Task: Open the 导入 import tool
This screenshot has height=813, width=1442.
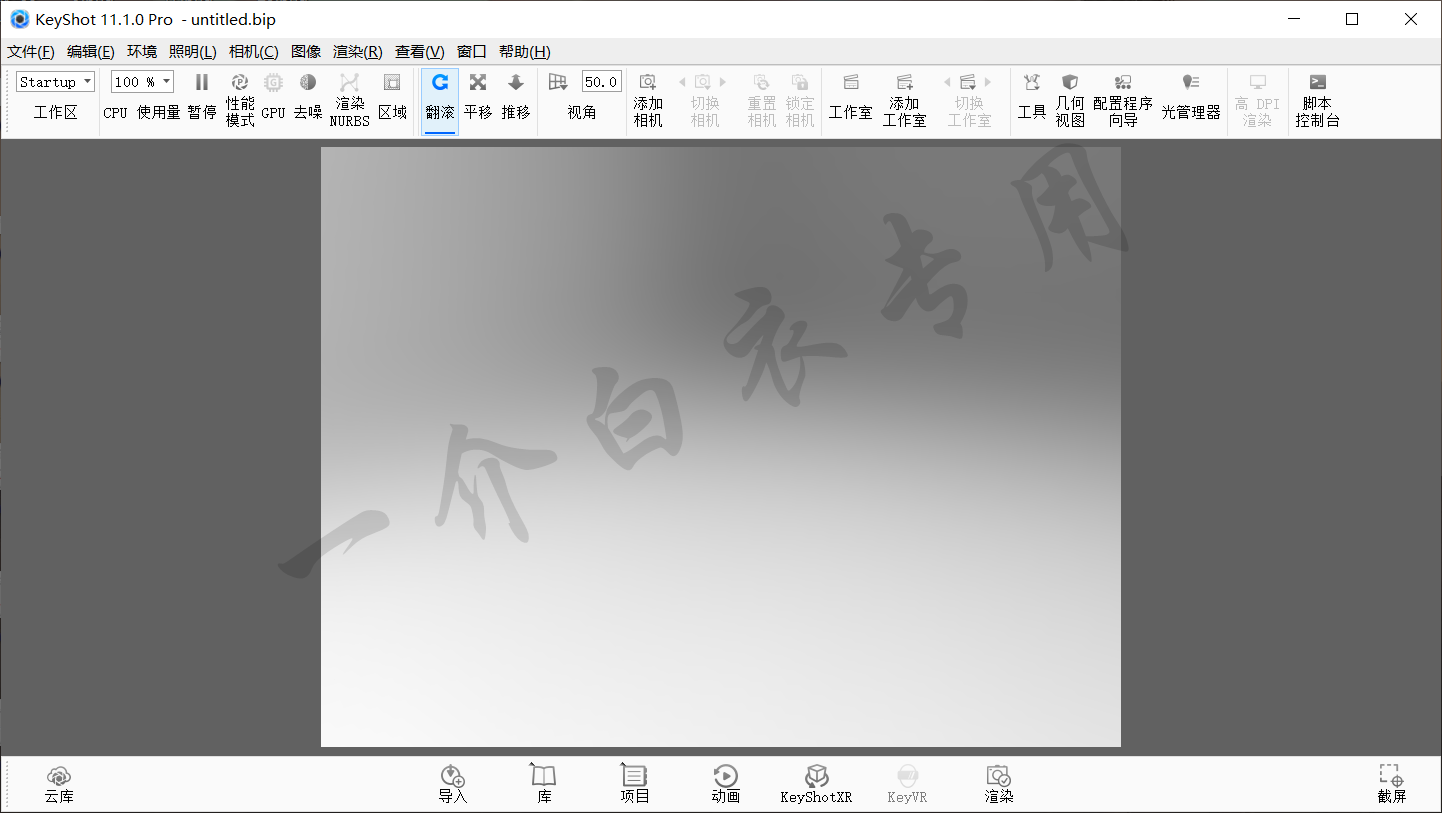Action: click(x=452, y=783)
